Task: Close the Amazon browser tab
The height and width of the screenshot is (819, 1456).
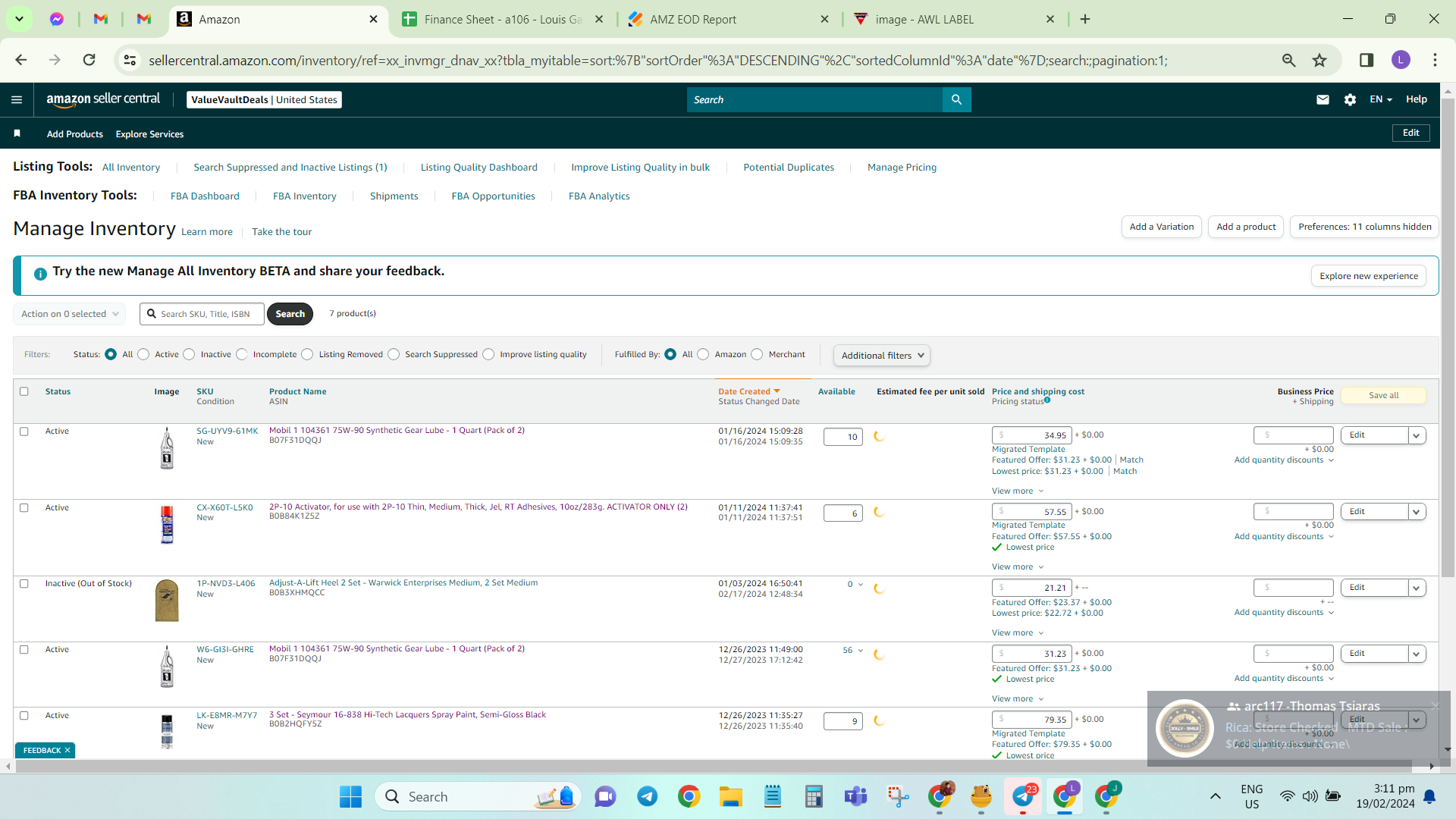Action: point(373,19)
